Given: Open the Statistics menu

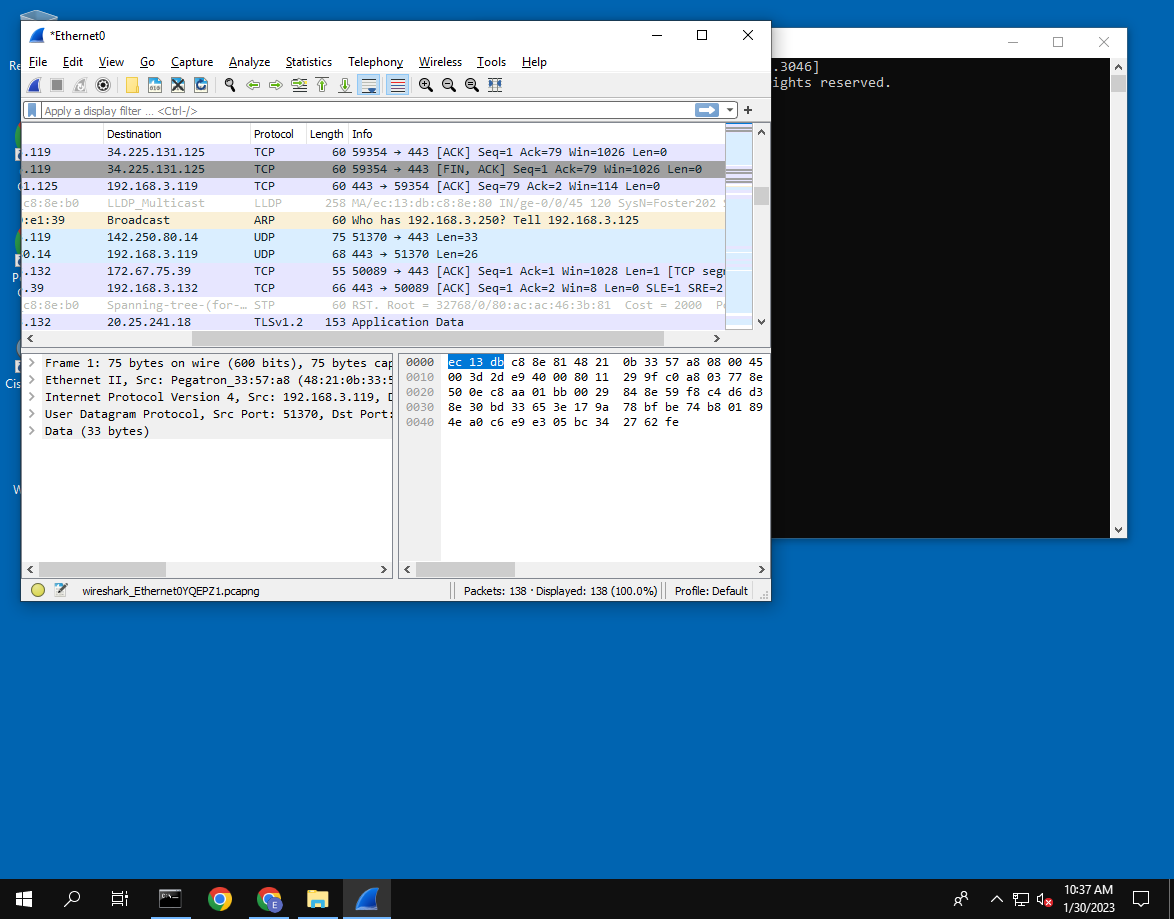Looking at the screenshot, I should pyautogui.click(x=308, y=62).
